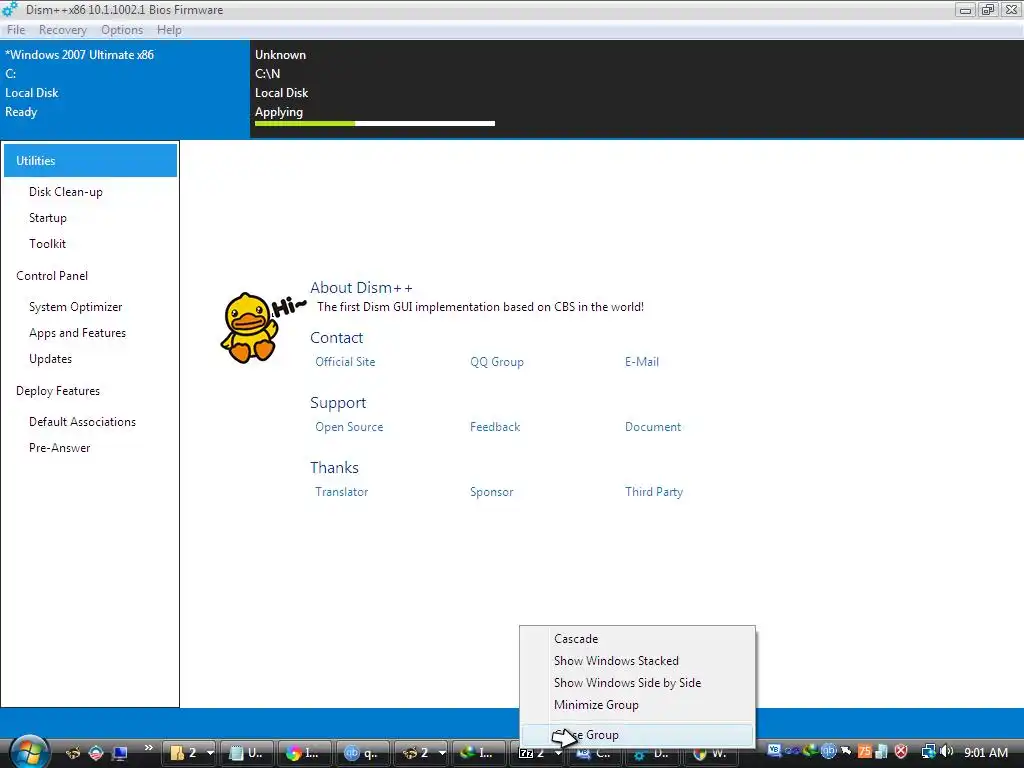Choose Cascade from the context menu
The image size is (1024, 768).
(x=637, y=639)
